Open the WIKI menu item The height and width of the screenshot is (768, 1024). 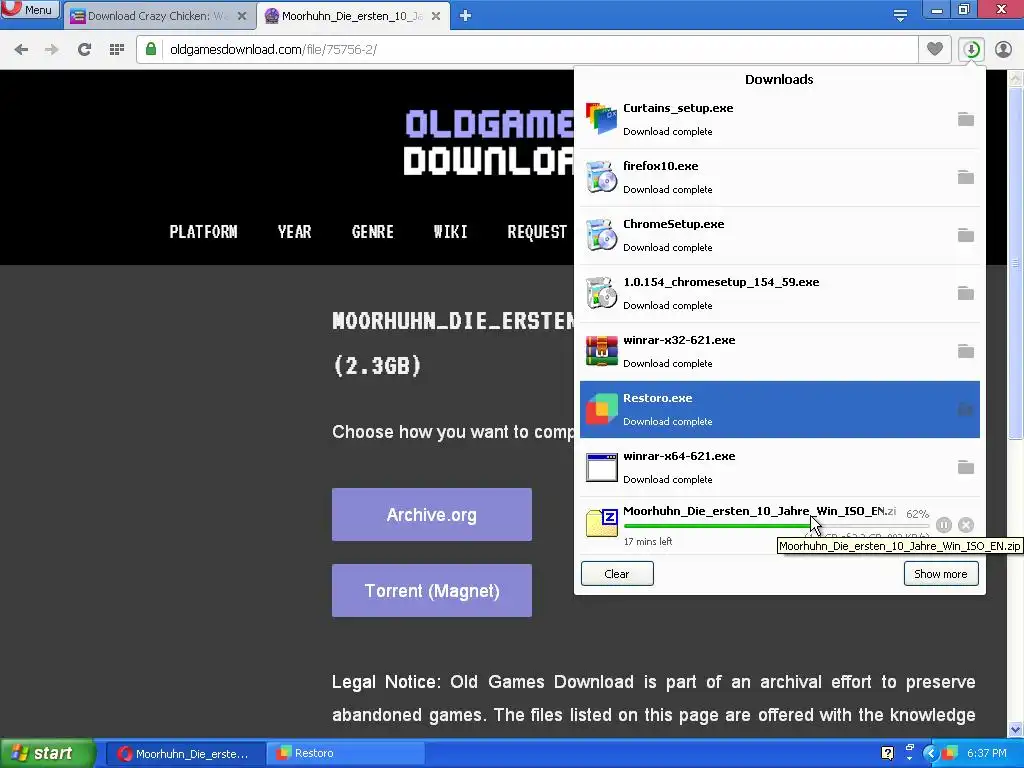coord(451,232)
